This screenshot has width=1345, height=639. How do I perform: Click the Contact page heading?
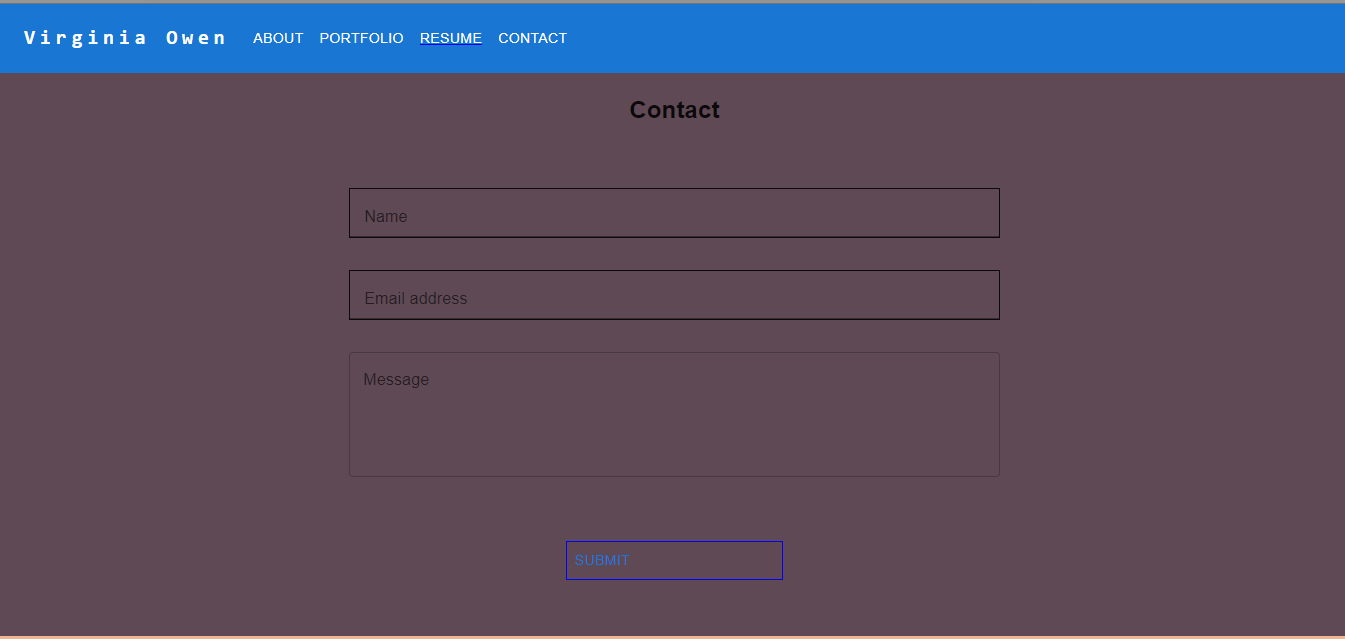pos(674,110)
